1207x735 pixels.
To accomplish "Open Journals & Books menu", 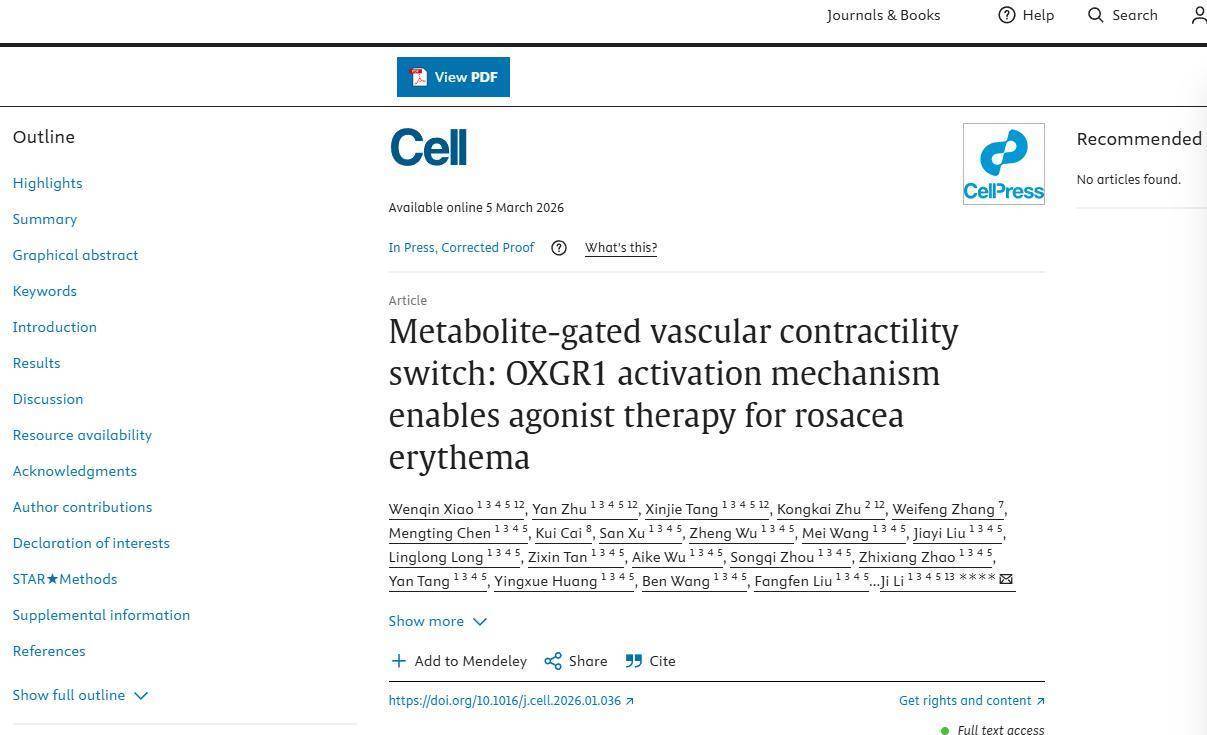I will pos(883,15).
